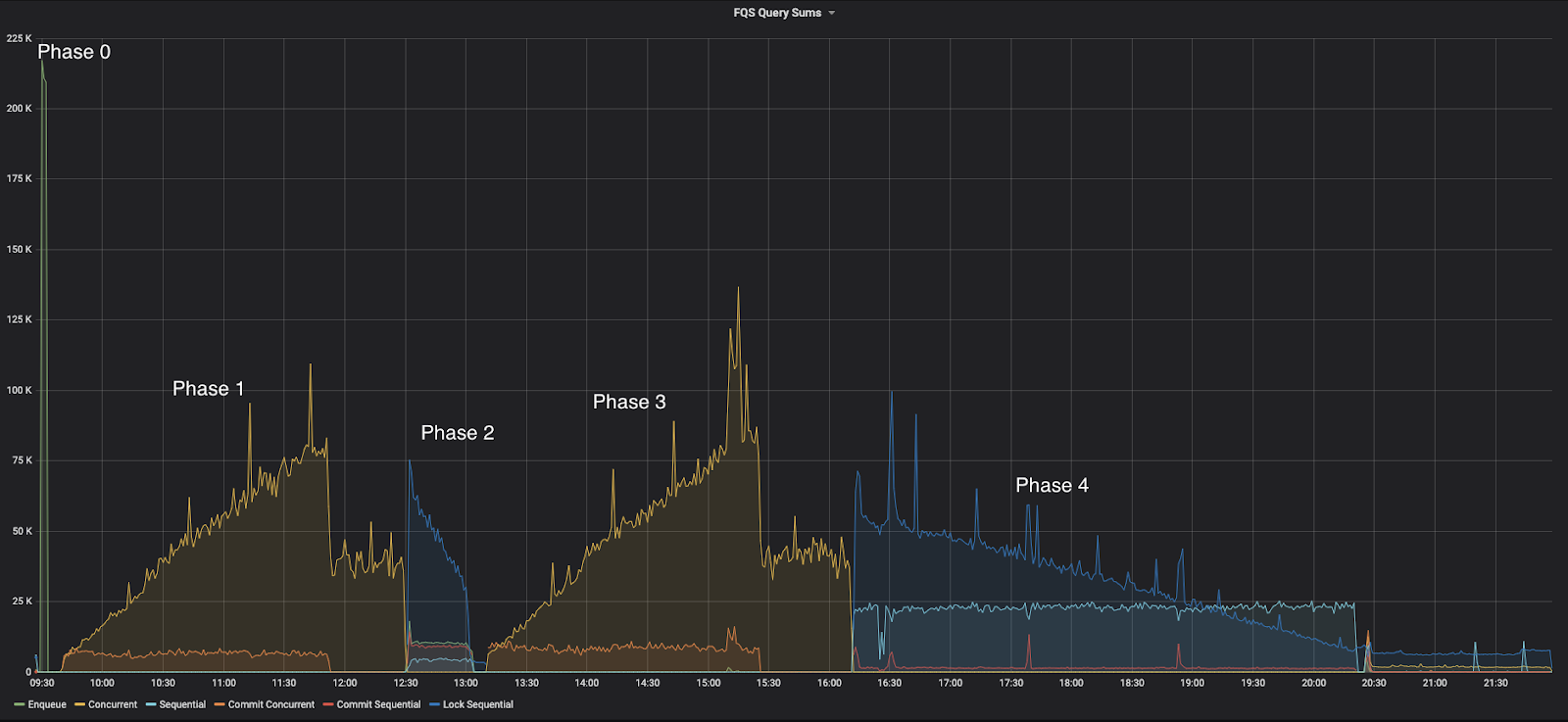1568x722 pixels.
Task: Click the 75 K y-axis label
Action: click(x=22, y=460)
